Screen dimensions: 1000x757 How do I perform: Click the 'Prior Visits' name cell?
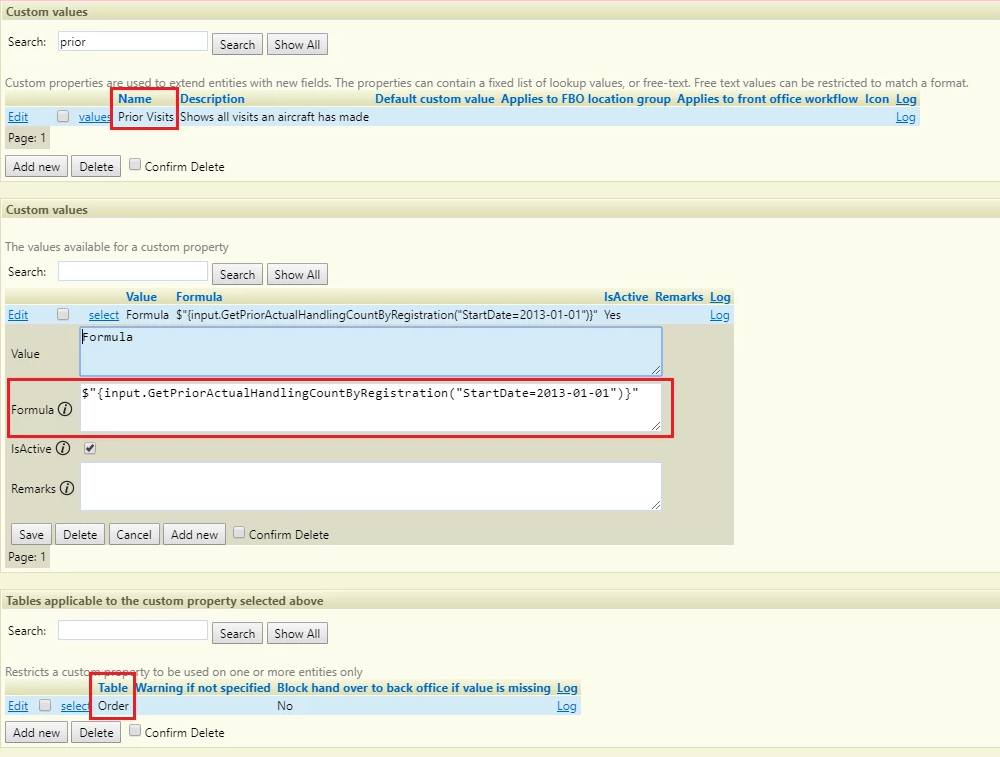[x=145, y=117]
